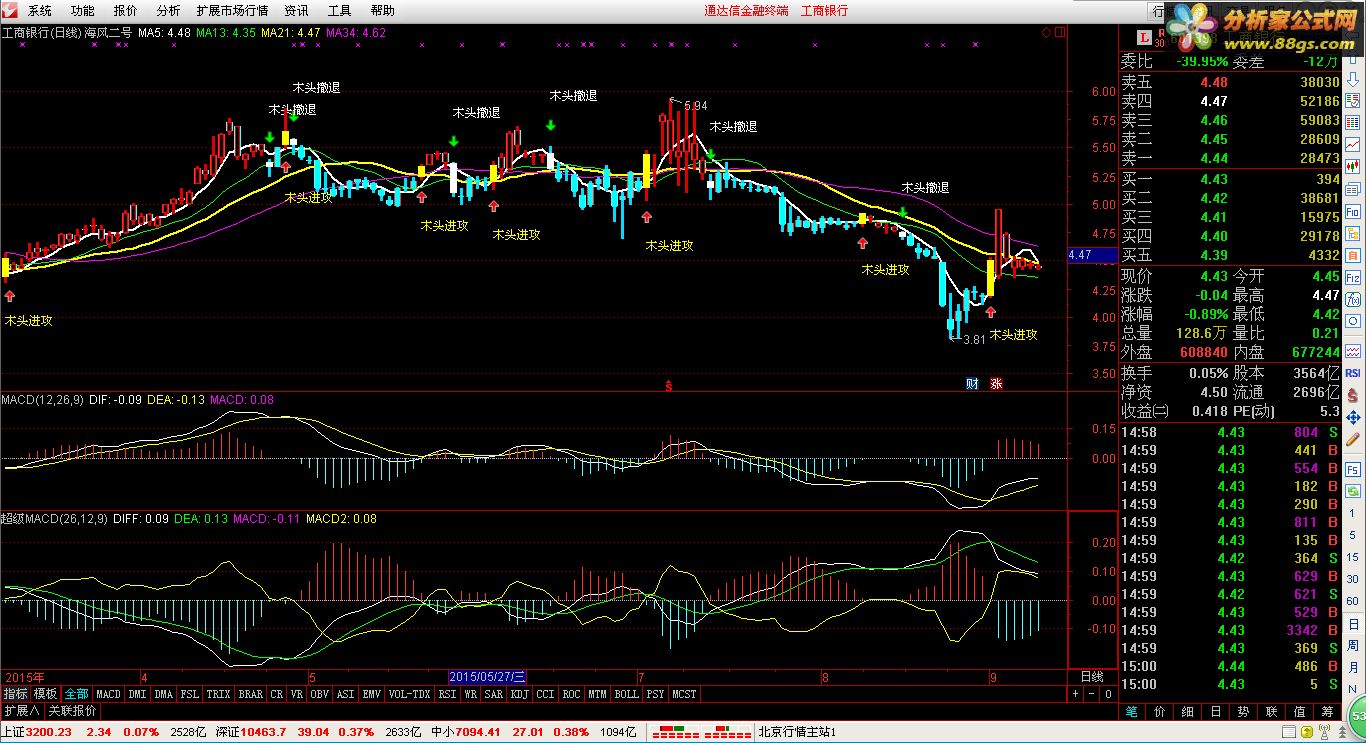
Task: Click the 北京行情主站1 server status
Action: click(x=798, y=733)
